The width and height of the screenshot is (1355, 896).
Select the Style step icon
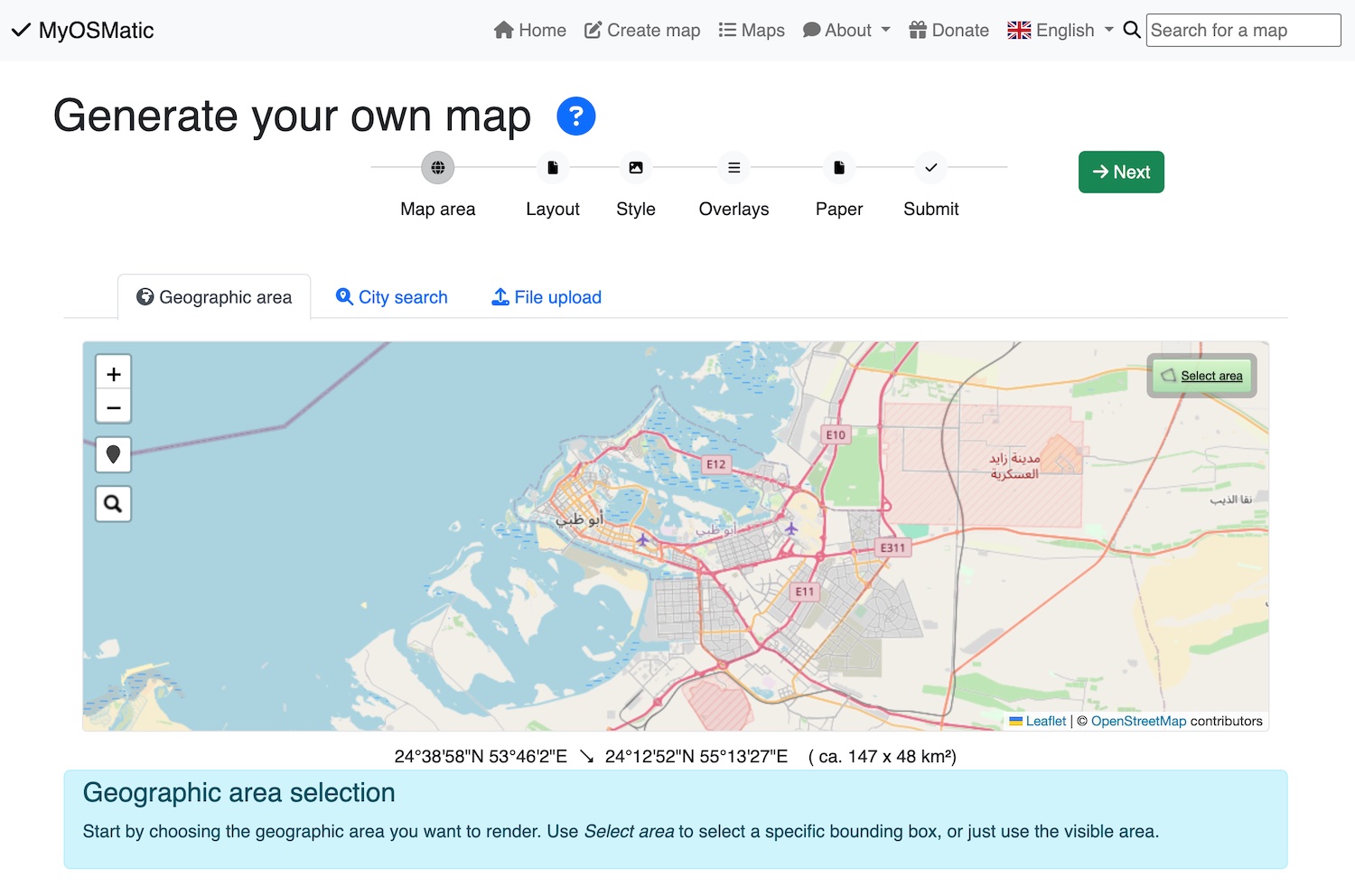[635, 167]
